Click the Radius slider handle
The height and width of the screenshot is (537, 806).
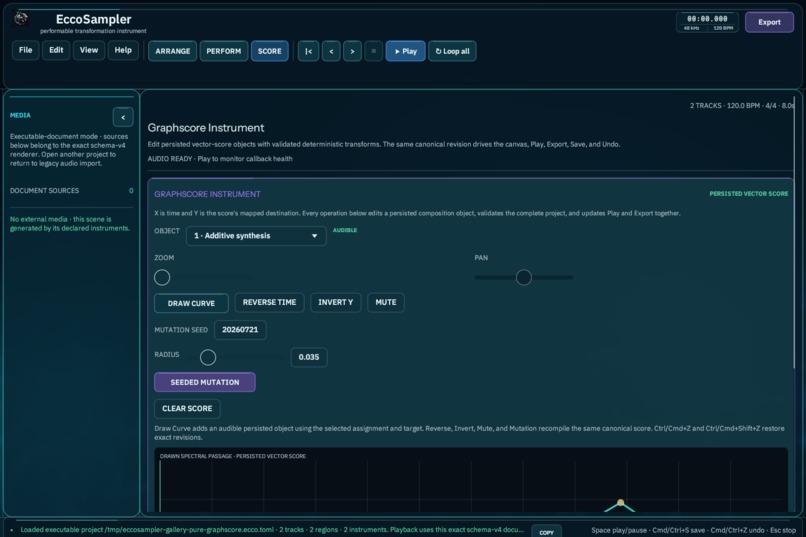[x=208, y=357]
